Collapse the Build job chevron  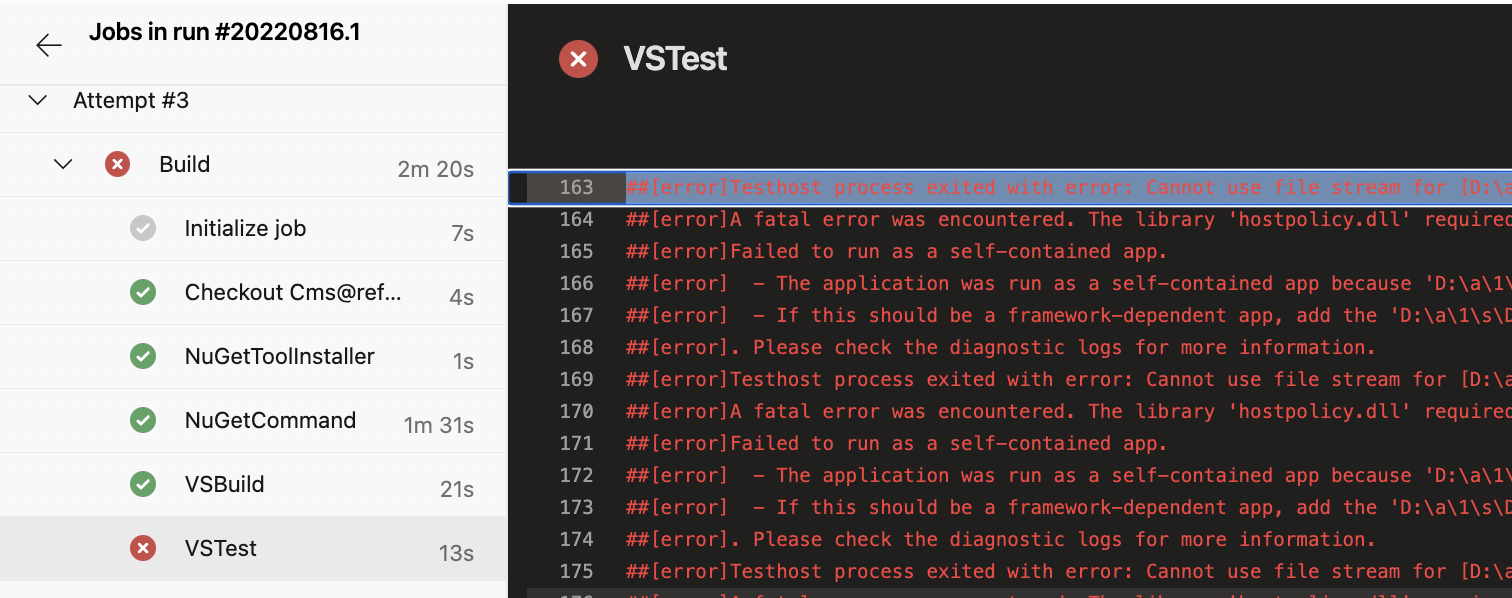[63, 164]
